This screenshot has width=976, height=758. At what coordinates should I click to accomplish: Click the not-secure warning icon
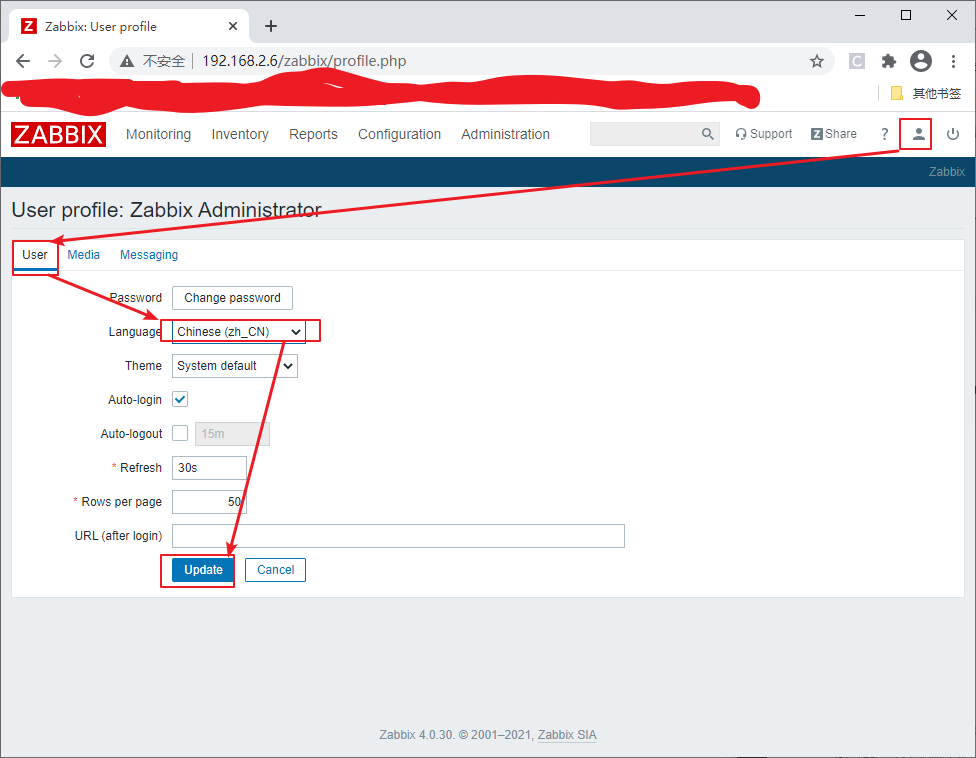[127, 61]
